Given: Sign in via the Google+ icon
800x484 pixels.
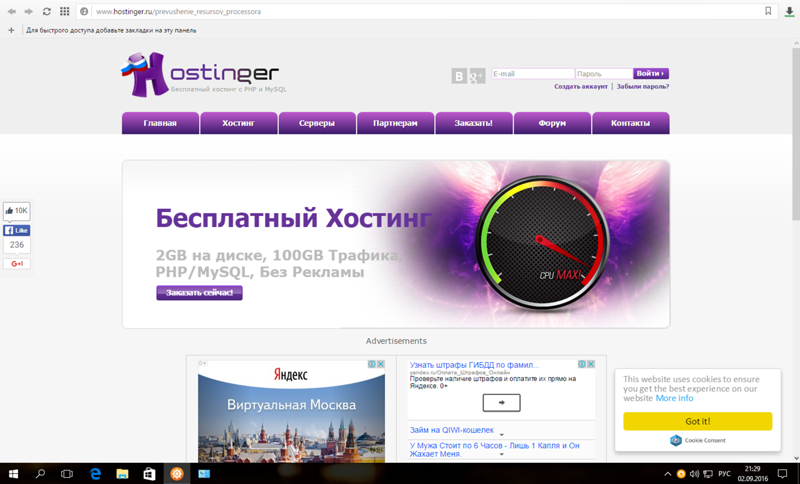Looking at the screenshot, I should (x=477, y=76).
